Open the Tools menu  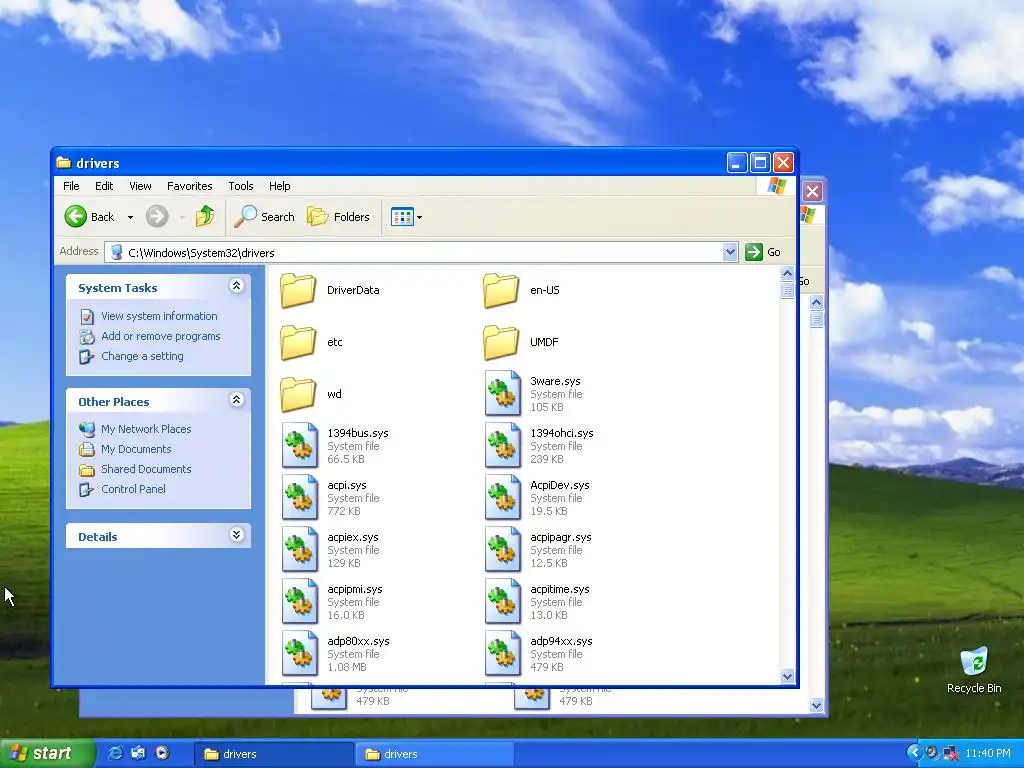(x=240, y=186)
